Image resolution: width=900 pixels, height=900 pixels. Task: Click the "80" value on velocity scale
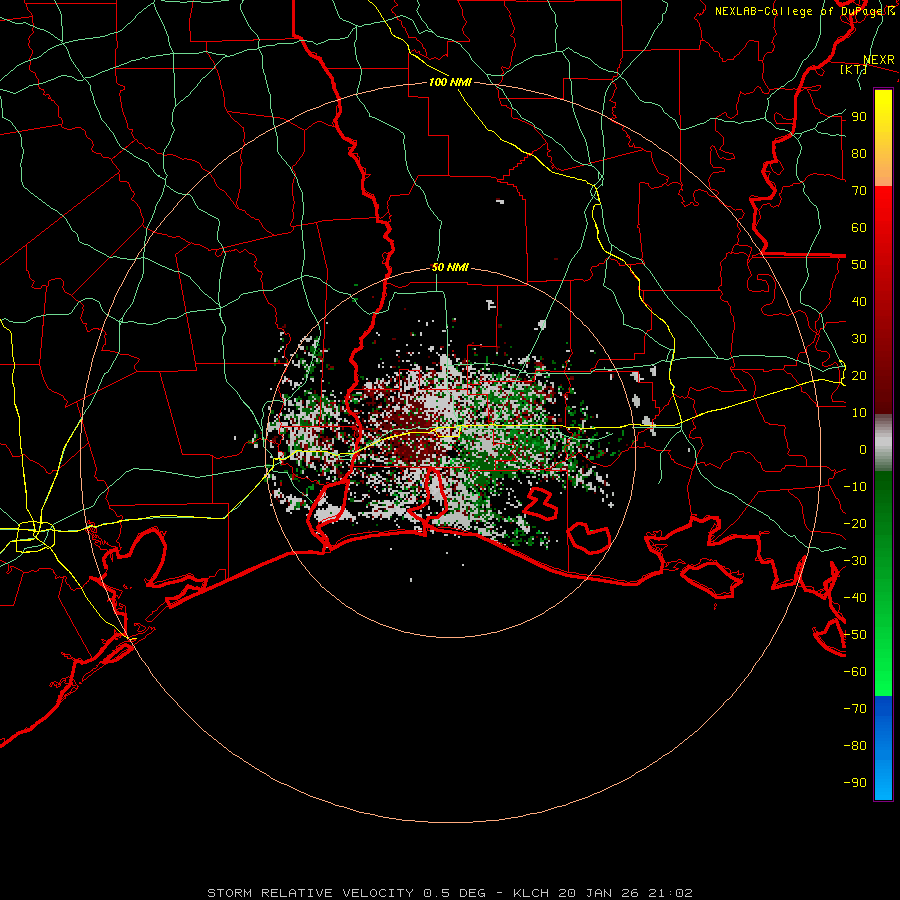pyautogui.click(x=859, y=153)
